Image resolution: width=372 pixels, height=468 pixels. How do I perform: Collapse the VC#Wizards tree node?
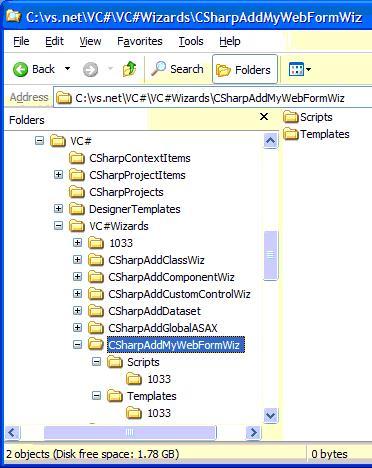pyautogui.click(x=58, y=226)
